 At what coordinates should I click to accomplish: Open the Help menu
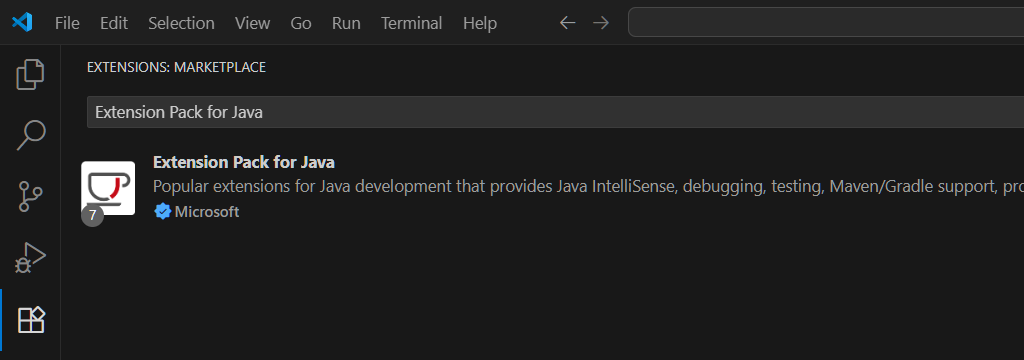479,23
